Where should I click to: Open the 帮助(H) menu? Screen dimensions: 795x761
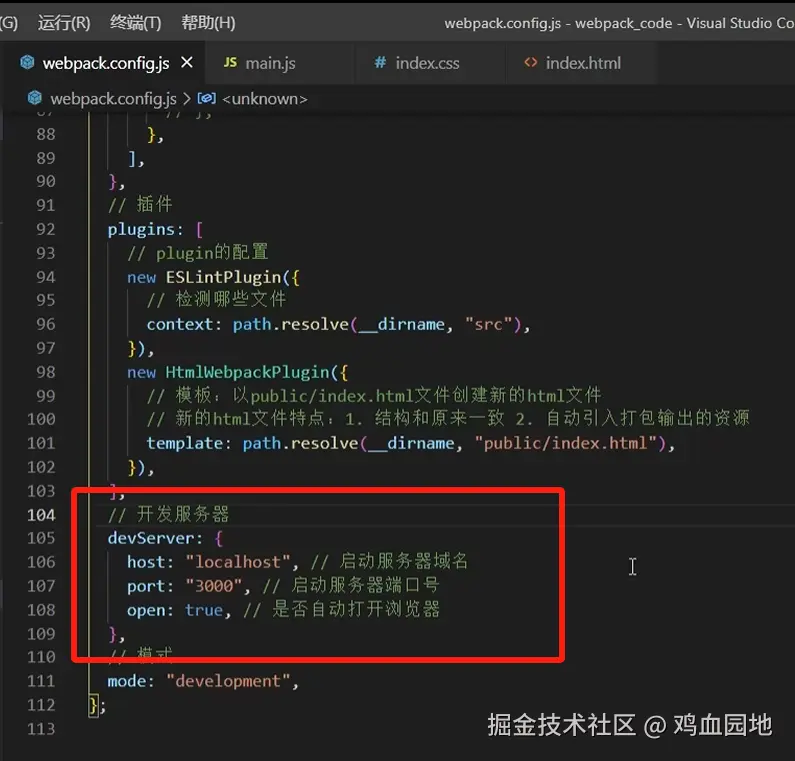coord(208,23)
